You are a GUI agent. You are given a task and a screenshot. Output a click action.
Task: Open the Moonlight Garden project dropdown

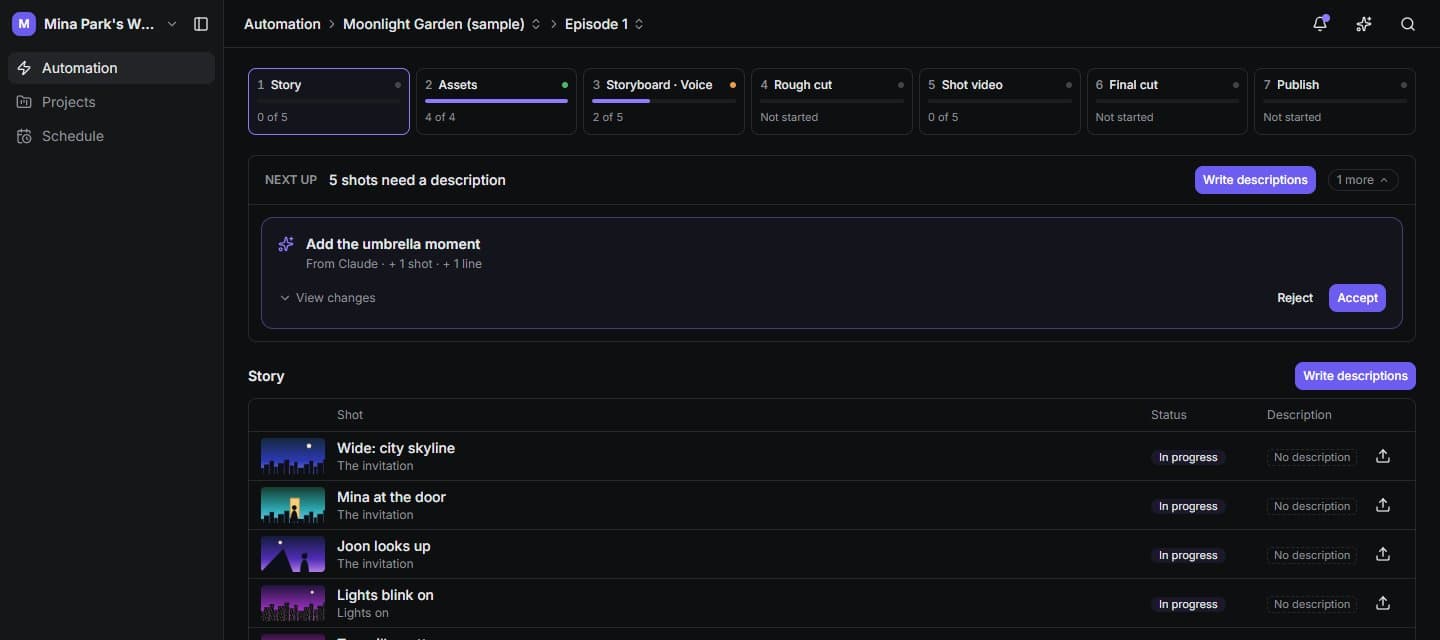coord(536,24)
